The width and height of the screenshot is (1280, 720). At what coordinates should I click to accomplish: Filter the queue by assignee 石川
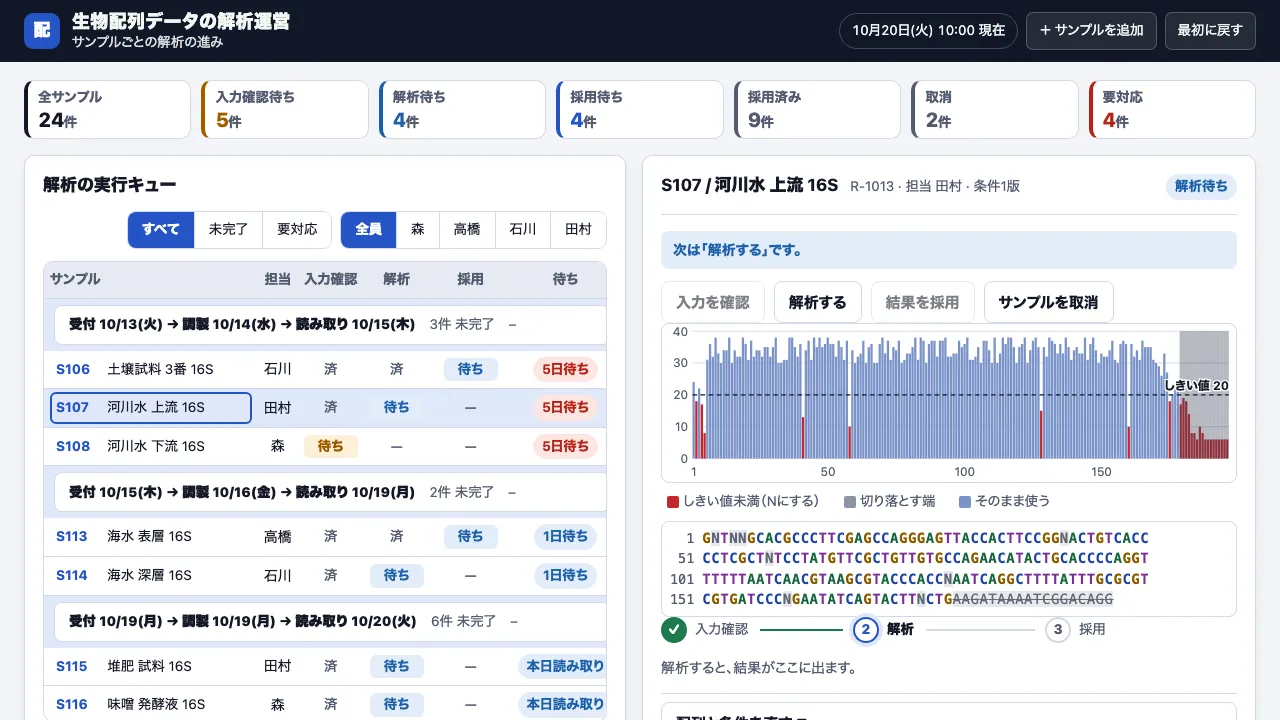523,230
